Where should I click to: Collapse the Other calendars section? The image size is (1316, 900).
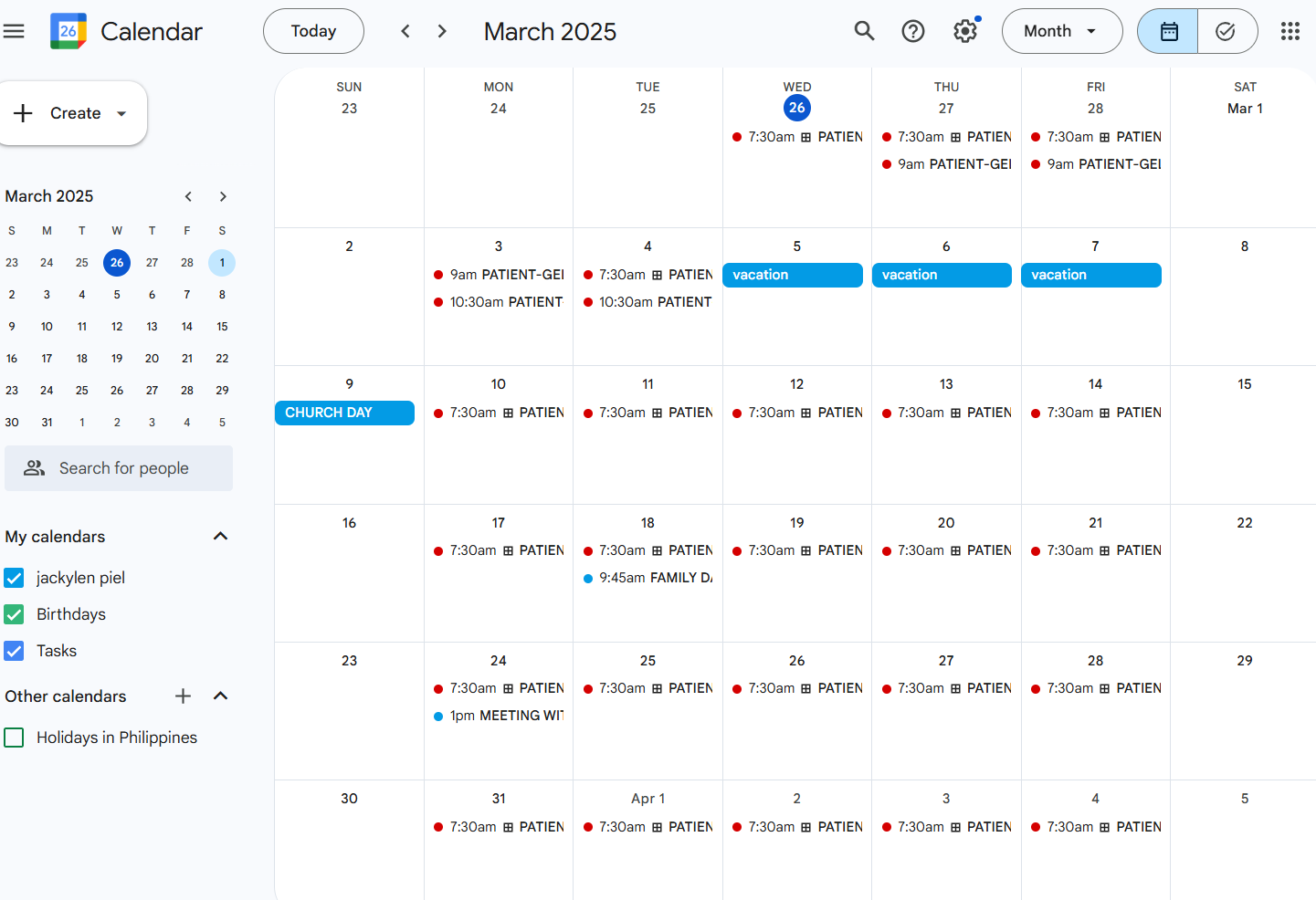(x=220, y=696)
